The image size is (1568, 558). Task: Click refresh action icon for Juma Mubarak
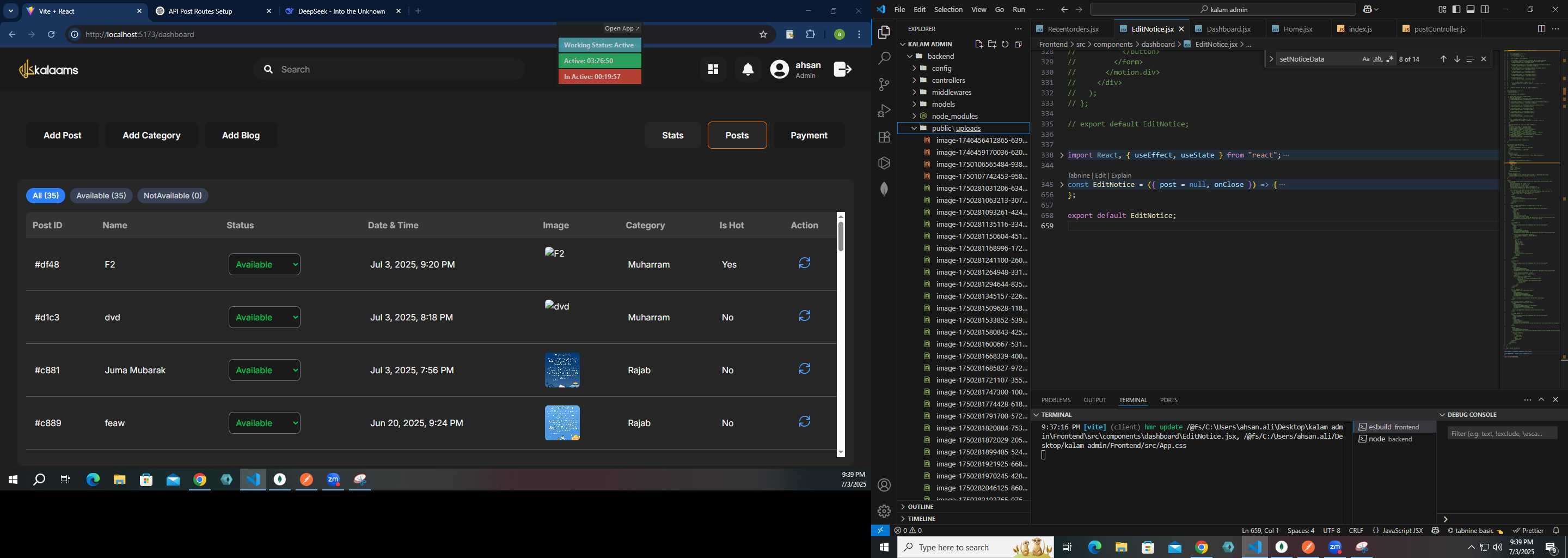[805, 368]
